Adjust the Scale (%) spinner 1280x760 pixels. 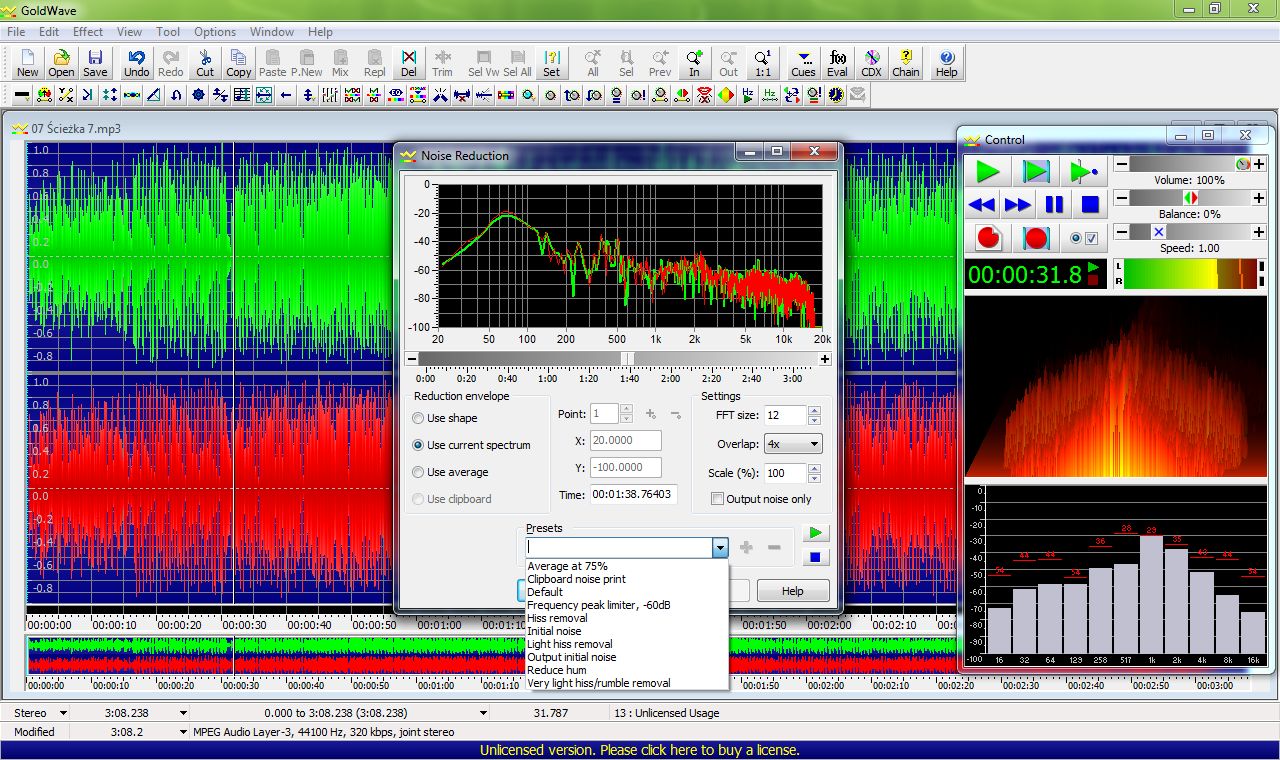(815, 473)
